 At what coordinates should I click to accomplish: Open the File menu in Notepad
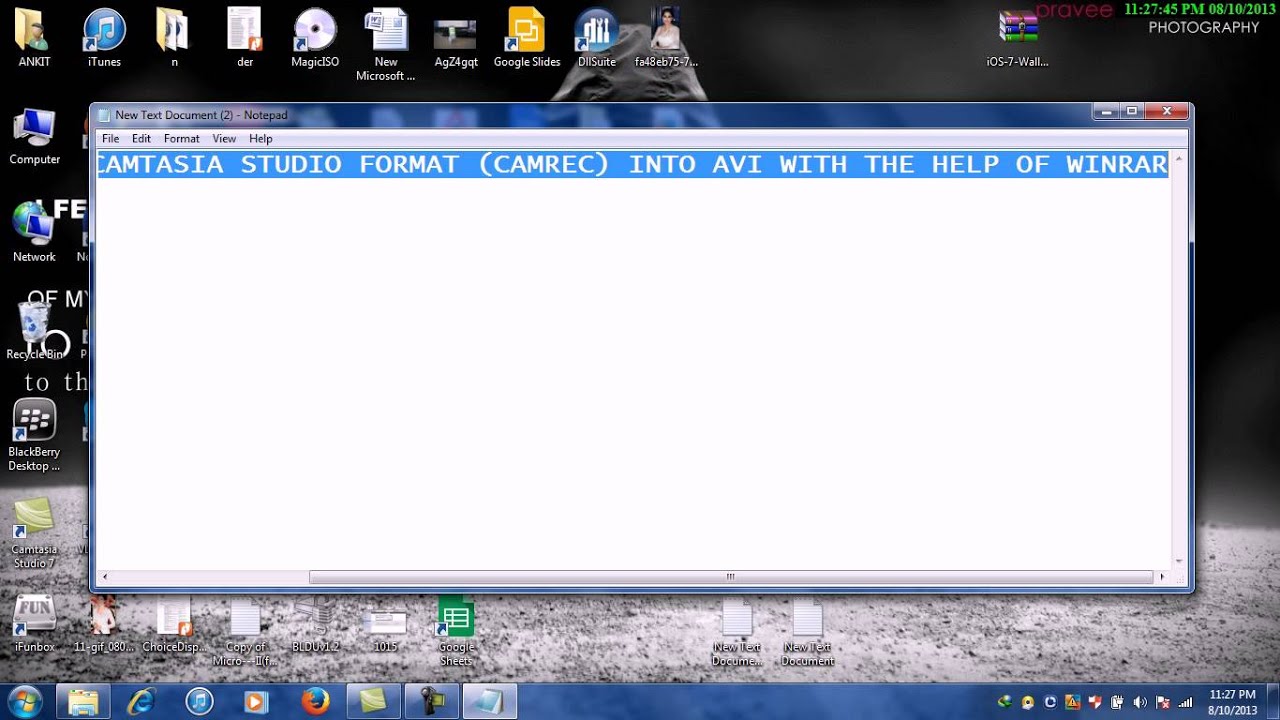[x=110, y=139]
